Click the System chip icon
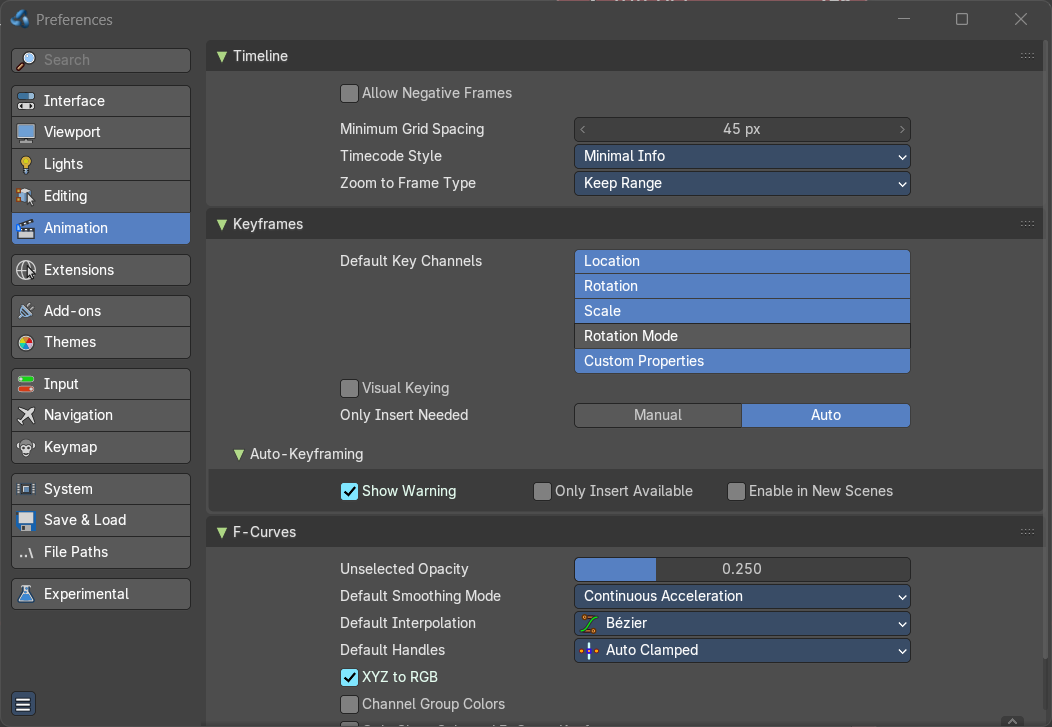This screenshot has height=727, width=1052. [25, 489]
